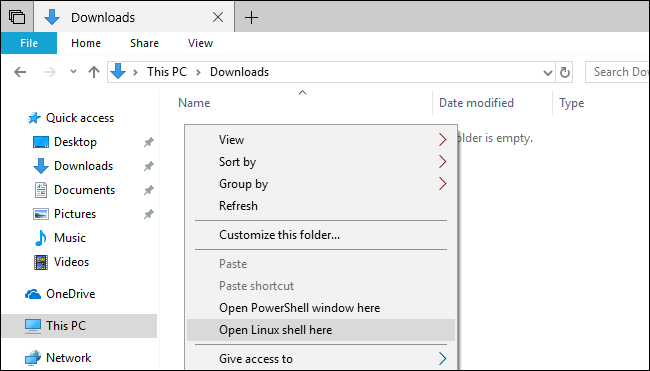Toggle the pin beside Pictures

point(148,214)
